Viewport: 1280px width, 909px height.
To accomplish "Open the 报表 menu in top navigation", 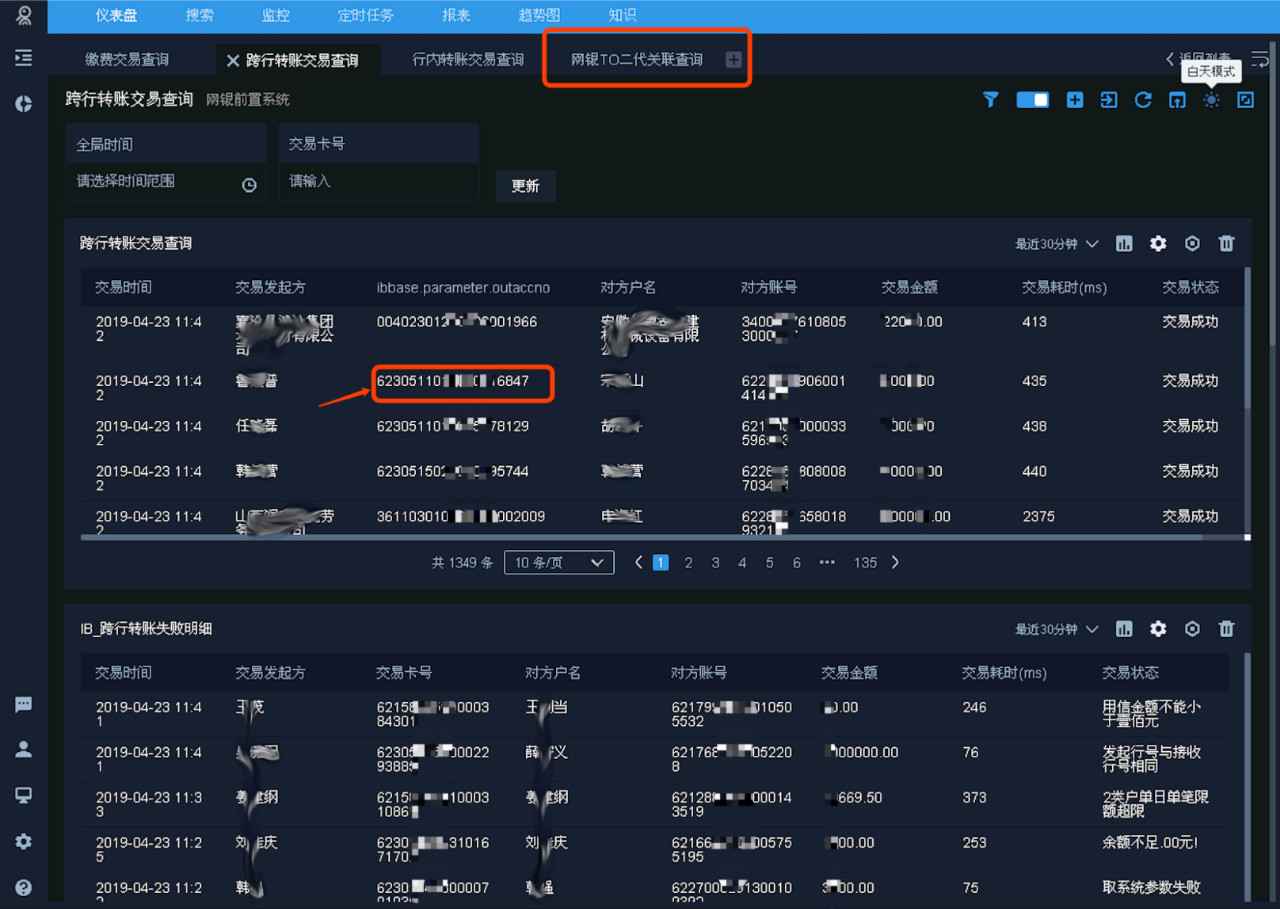I will click(x=456, y=15).
